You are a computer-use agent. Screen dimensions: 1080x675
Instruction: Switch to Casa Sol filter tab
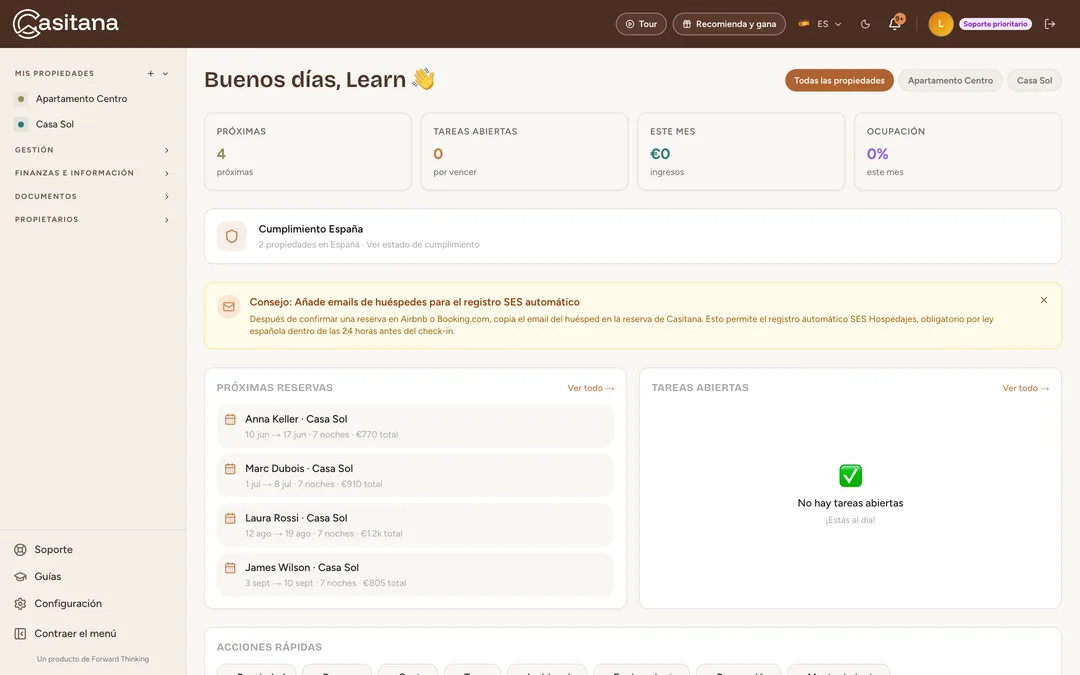[1034, 81]
